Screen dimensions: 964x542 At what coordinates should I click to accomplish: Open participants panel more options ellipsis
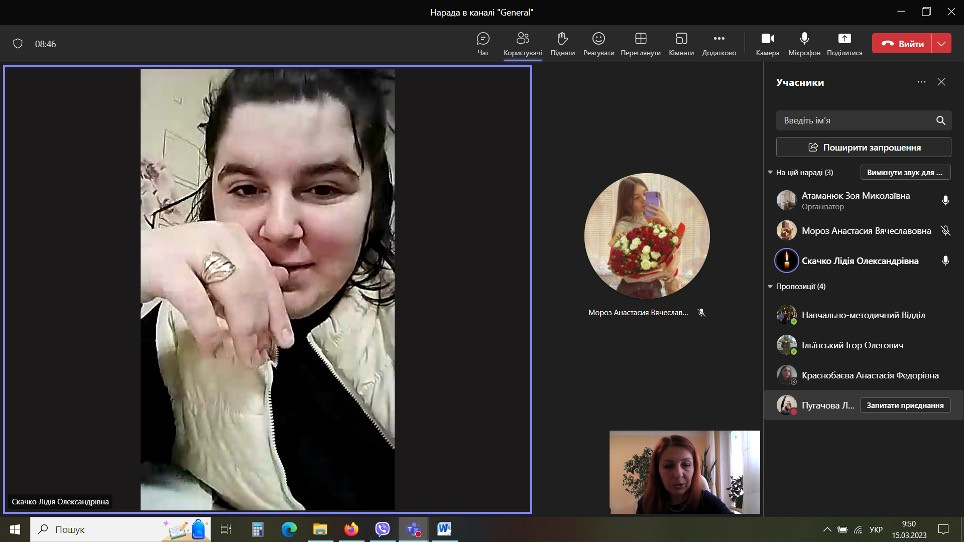tap(921, 82)
